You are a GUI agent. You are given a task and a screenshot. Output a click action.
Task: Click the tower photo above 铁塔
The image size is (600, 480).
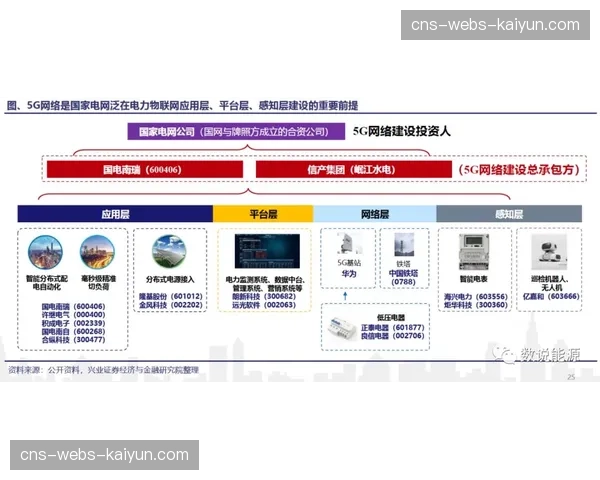click(404, 244)
